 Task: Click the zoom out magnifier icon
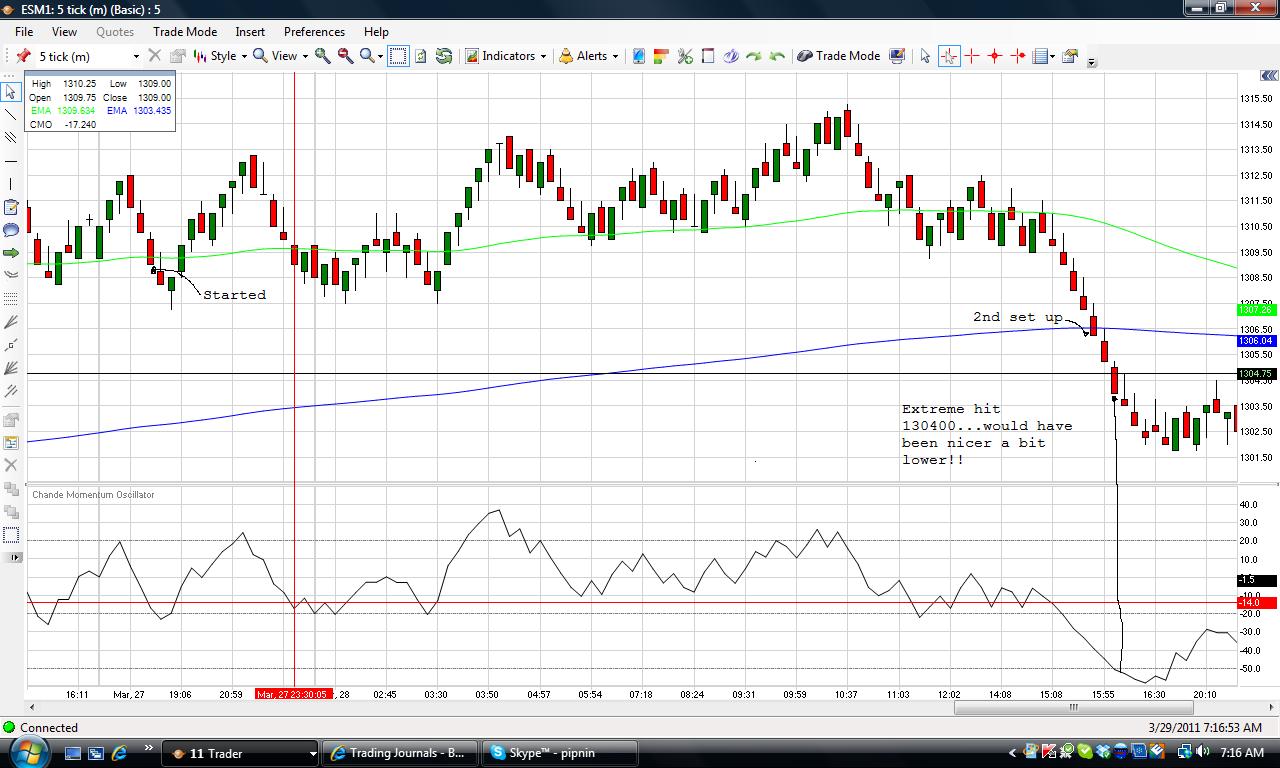[x=345, y=56]
